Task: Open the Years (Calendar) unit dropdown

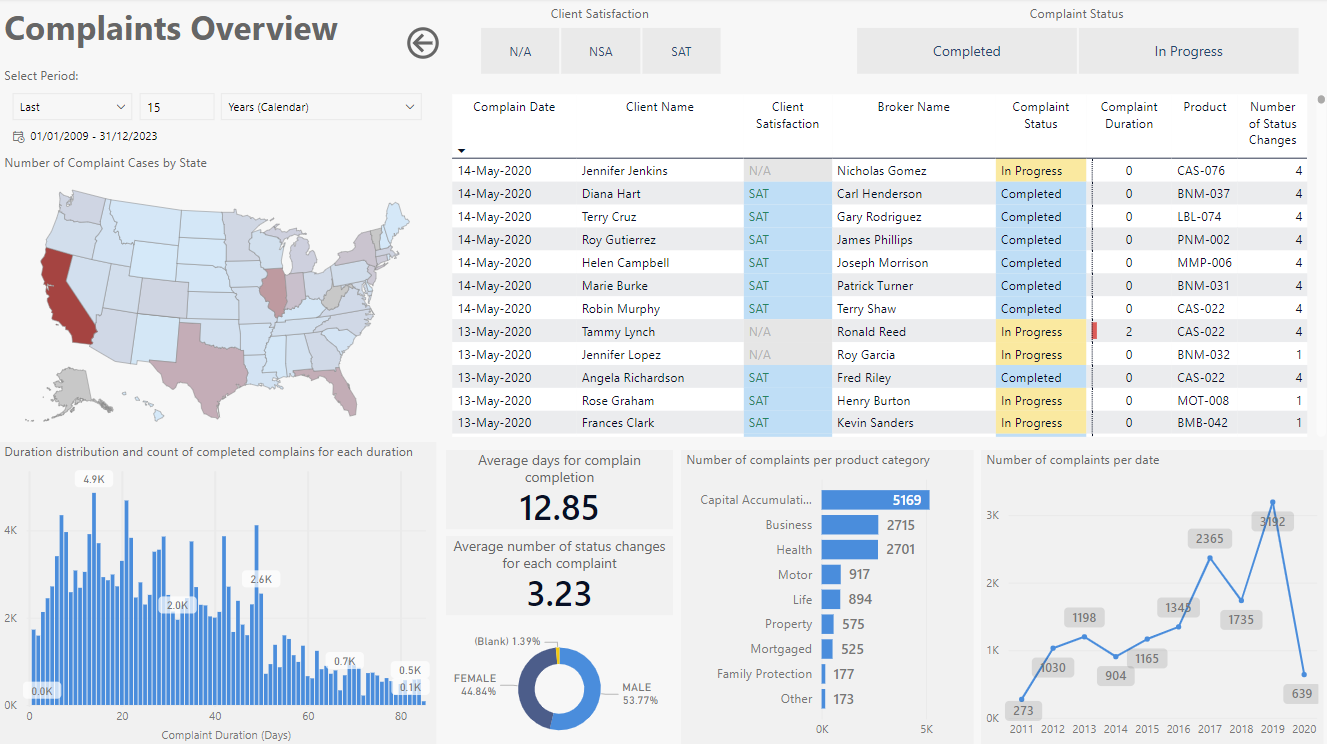Action: point(321,107)
